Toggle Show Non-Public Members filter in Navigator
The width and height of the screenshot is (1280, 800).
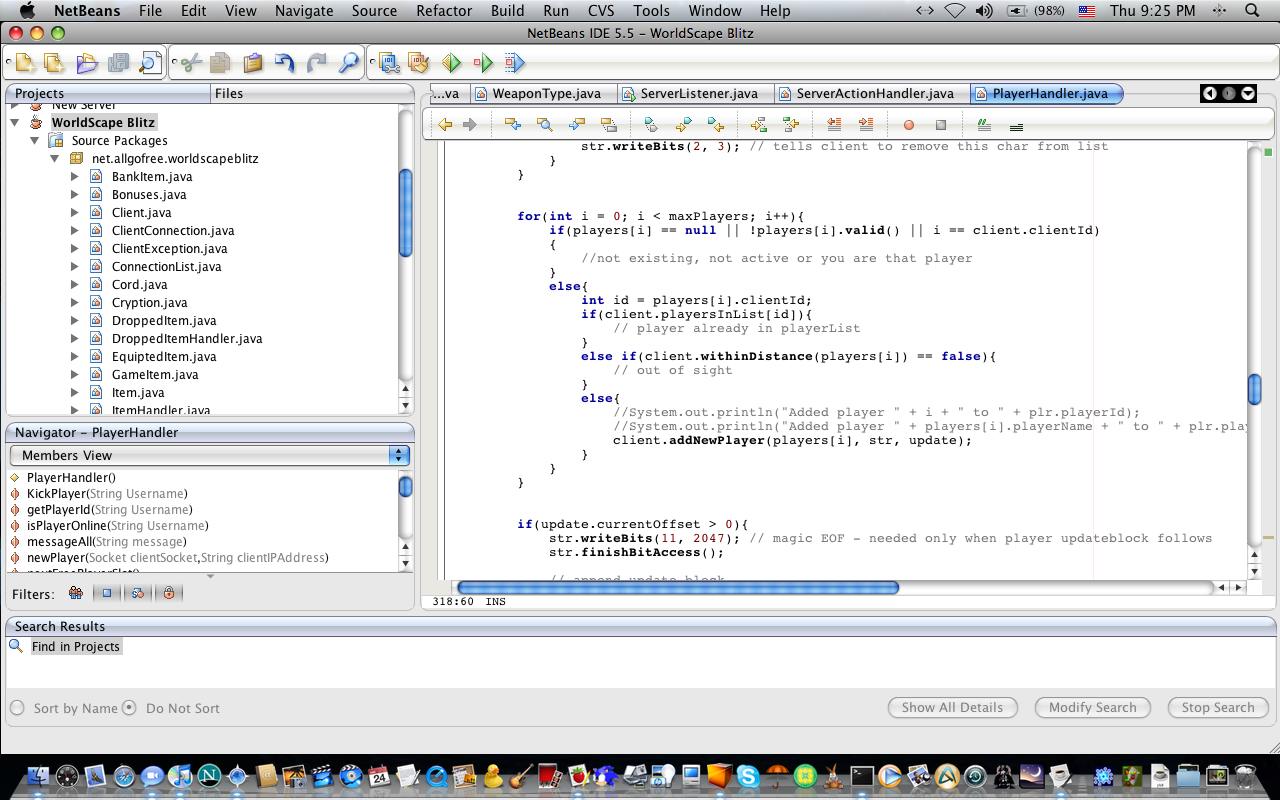(x=169, y=593)
